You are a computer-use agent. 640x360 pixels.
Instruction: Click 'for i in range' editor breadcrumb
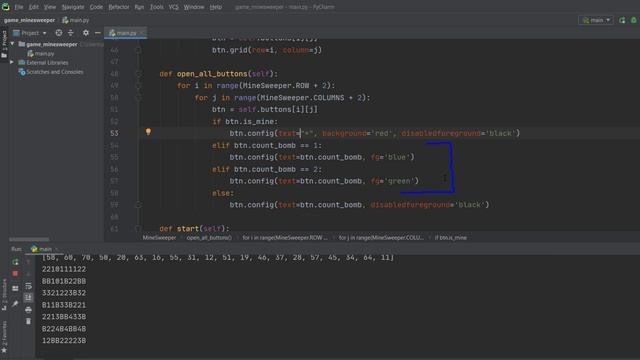(x=285, y=238)
